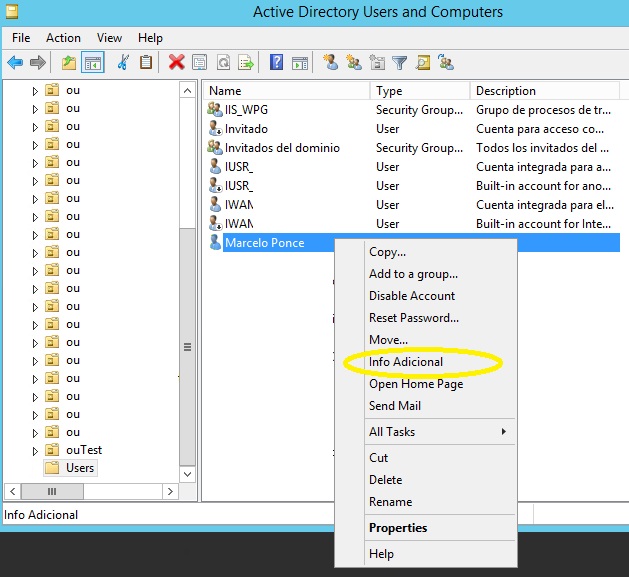Image resolution: width=629 pixels, height=577 pixels.
Task: Click the Back arrow in the toolbar
Action: [x=15, y=62]
